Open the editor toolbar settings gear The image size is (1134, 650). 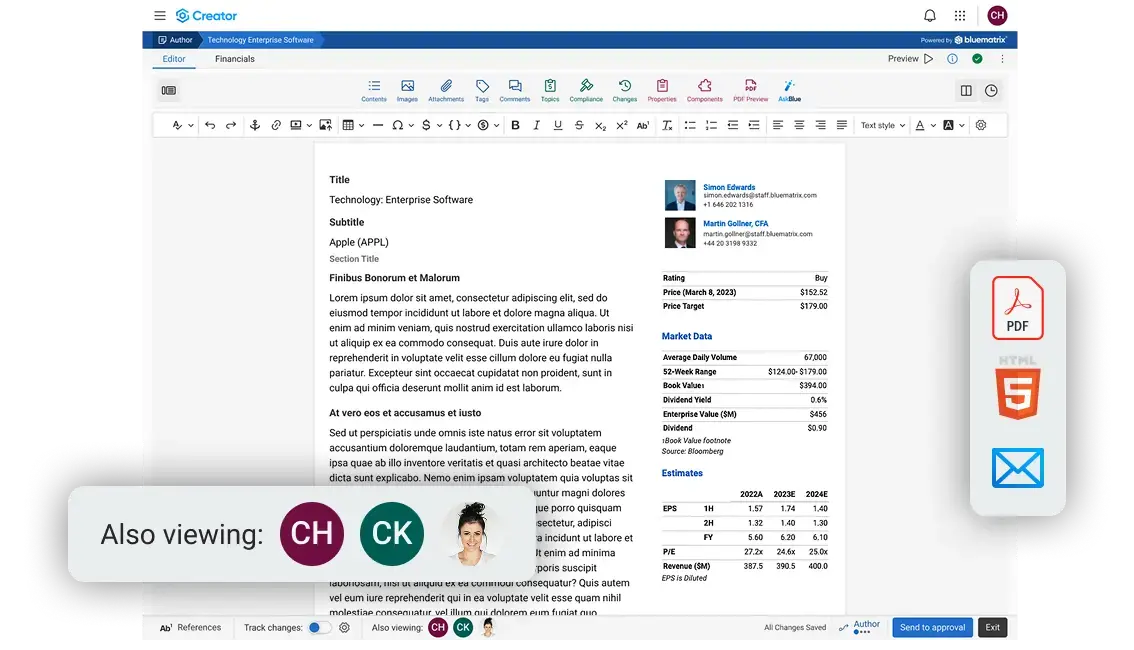981,125
